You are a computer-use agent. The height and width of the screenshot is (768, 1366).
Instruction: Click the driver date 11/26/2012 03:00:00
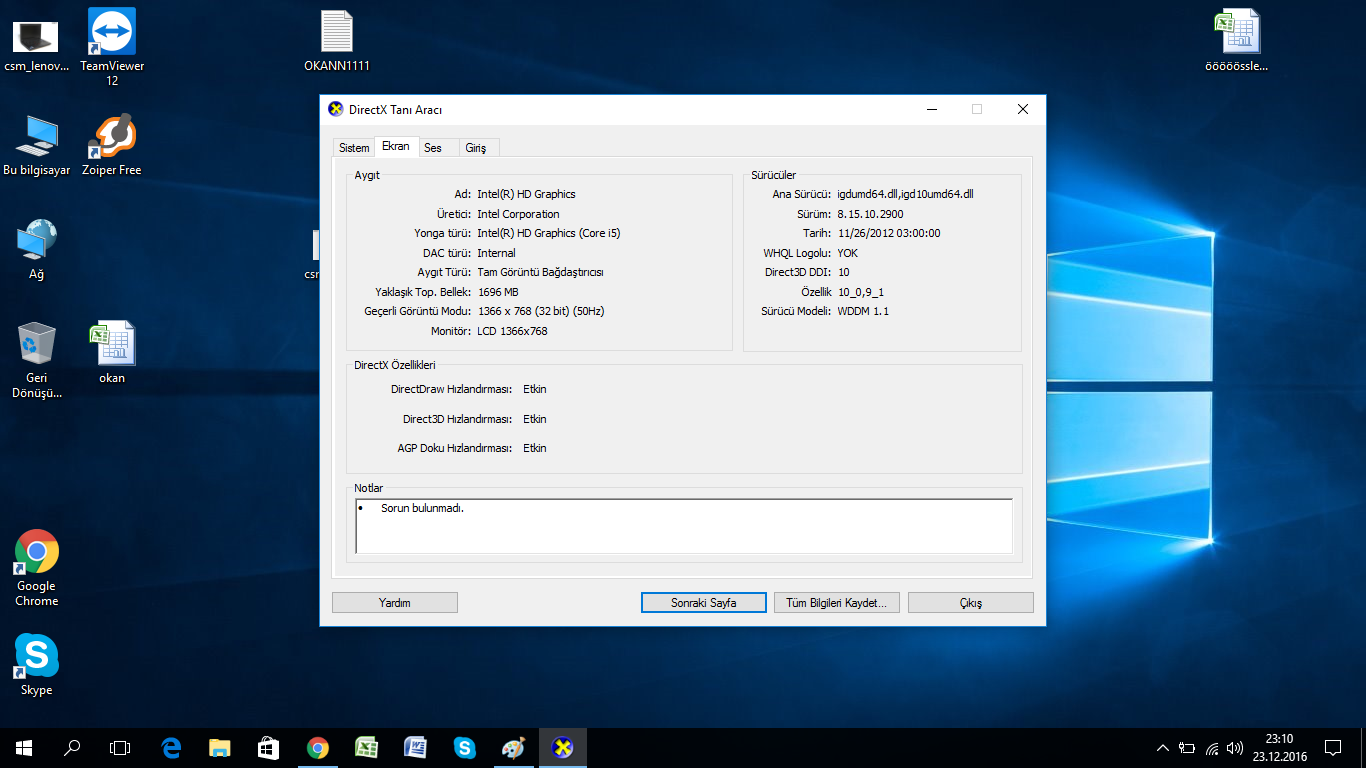coord(889,233)
